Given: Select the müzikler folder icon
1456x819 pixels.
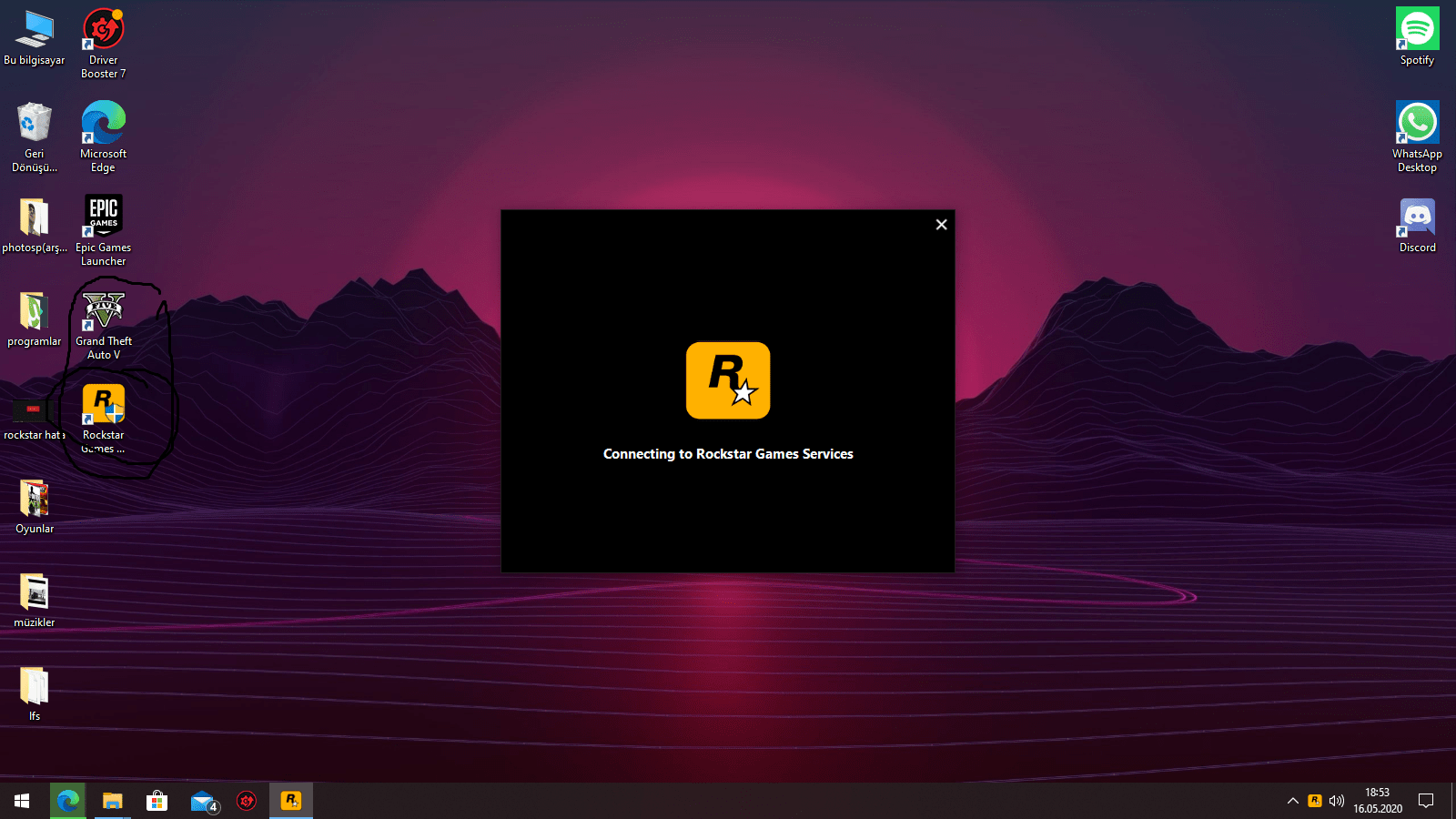Looking at the screenshot, I should [35, 601].
